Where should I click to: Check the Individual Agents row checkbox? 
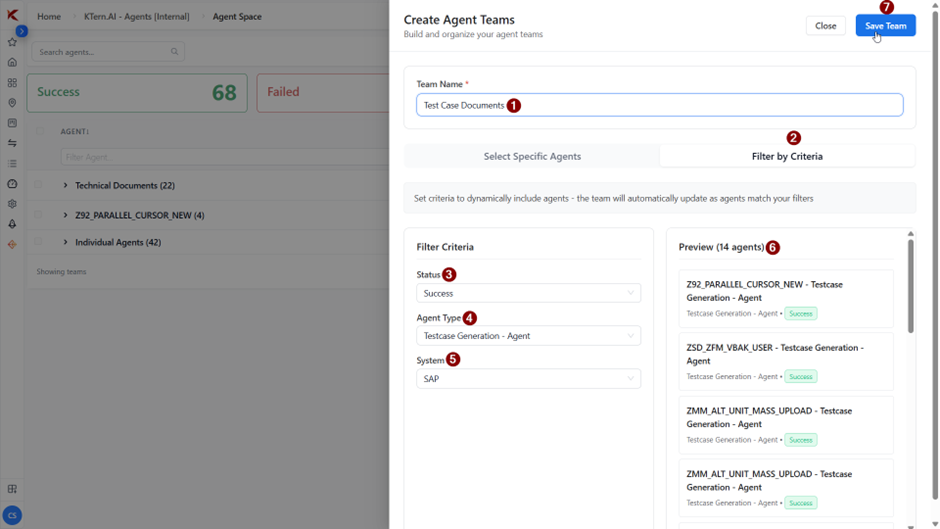click(x=40, y=242)
